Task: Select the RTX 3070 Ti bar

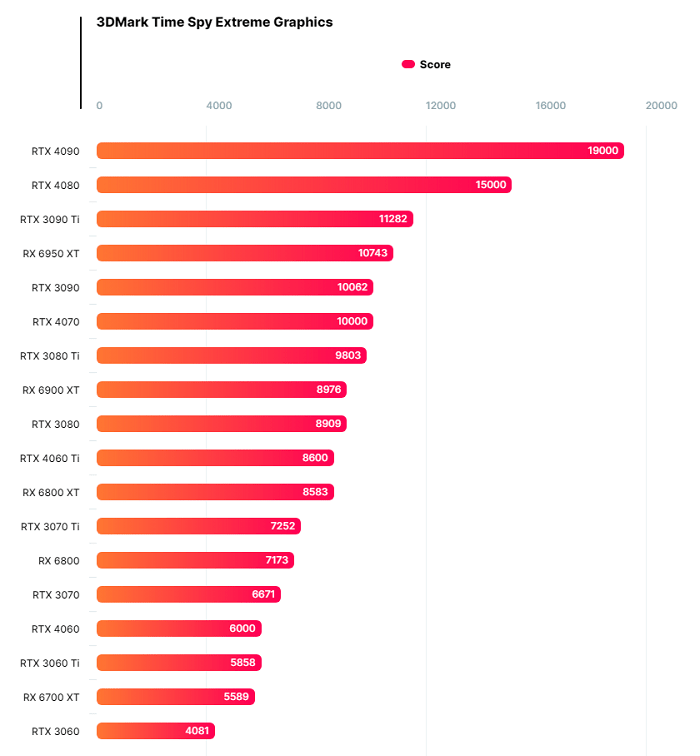Action: click(x=199, y=526)
